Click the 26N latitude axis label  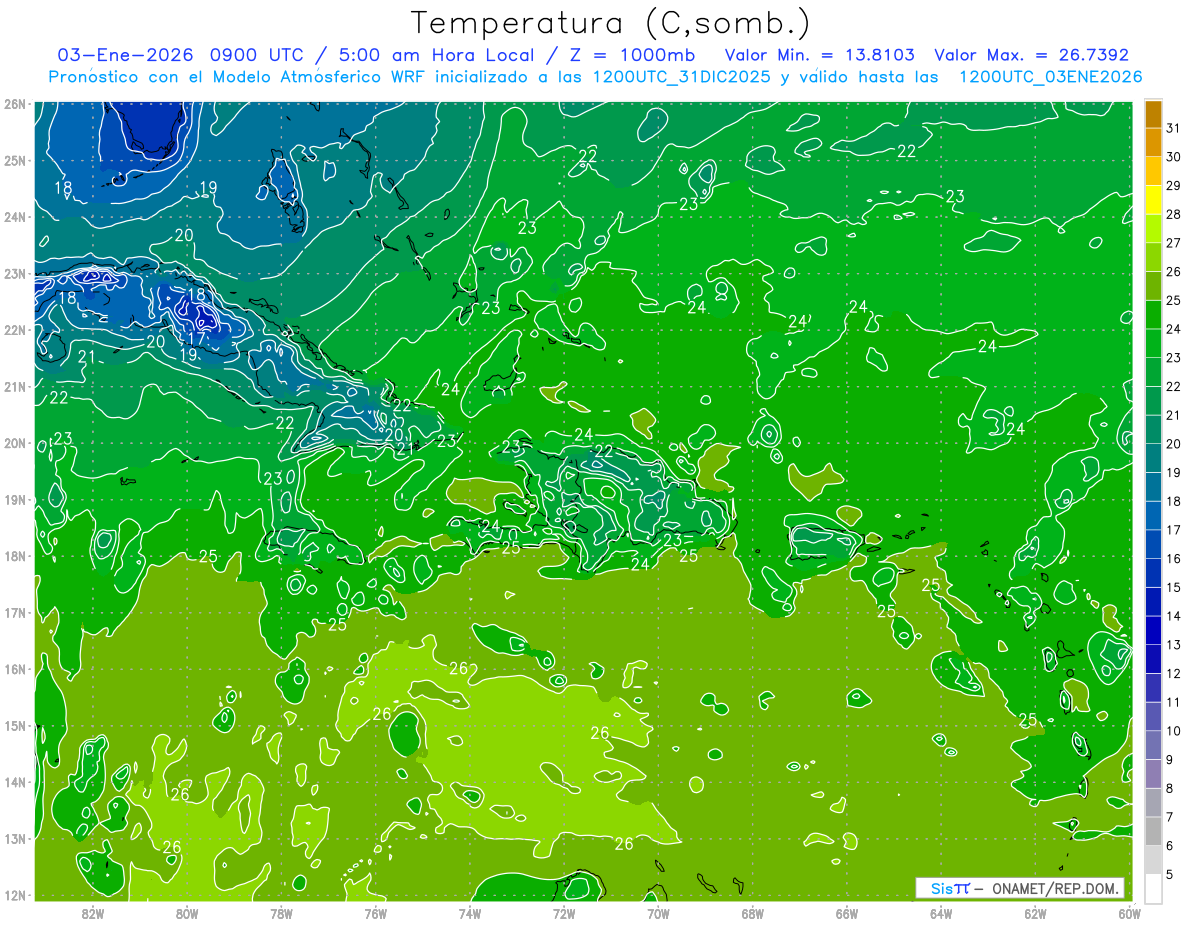tap(14, 104)
